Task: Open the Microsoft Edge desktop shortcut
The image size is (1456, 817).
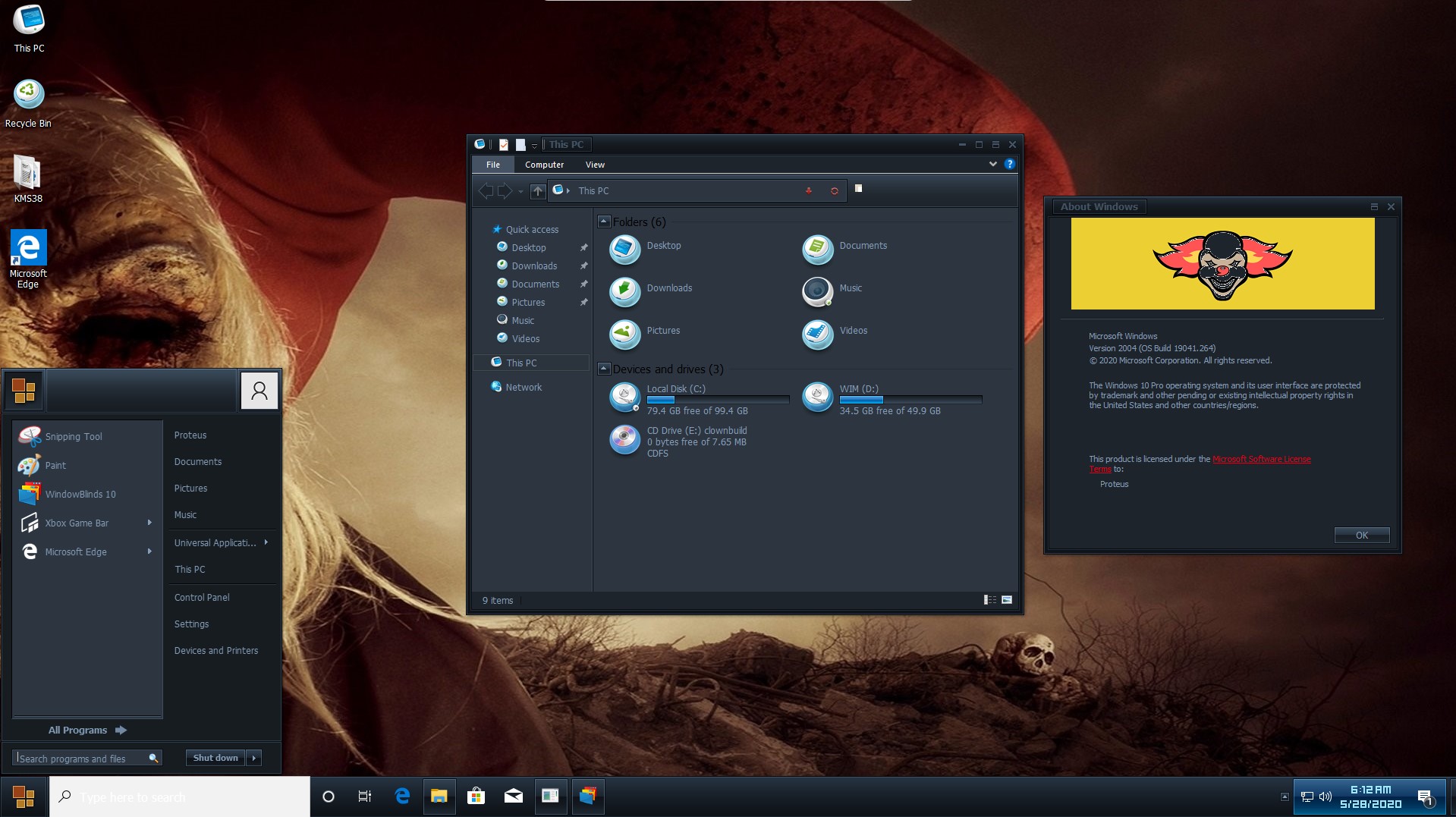Action: click(x=28, y=259)
